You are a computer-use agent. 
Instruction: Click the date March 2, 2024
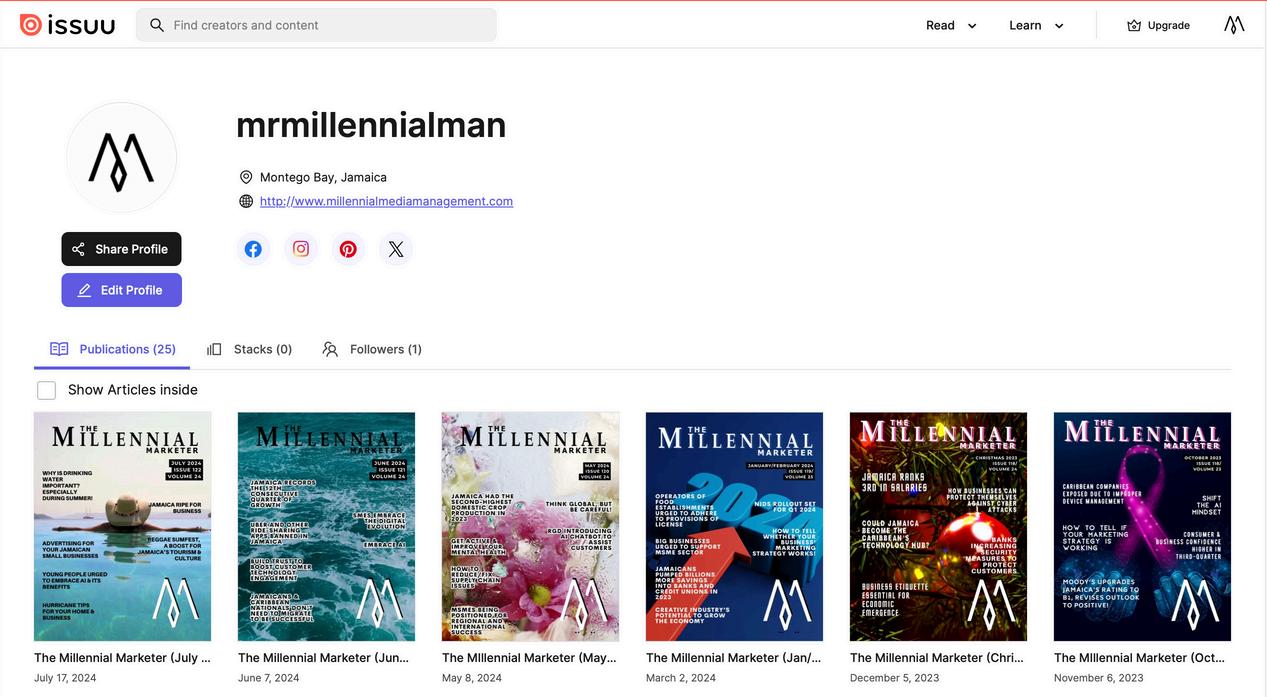(x=681, y=678)
